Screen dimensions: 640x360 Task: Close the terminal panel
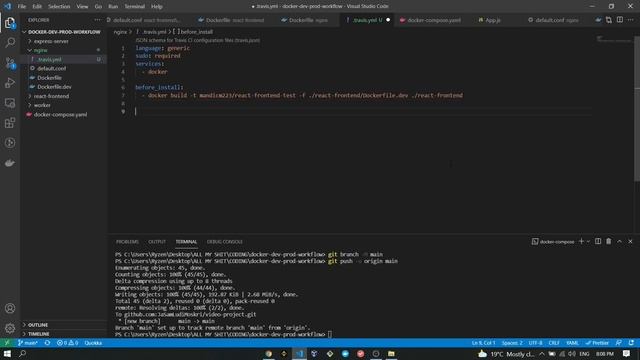point(630,242)
